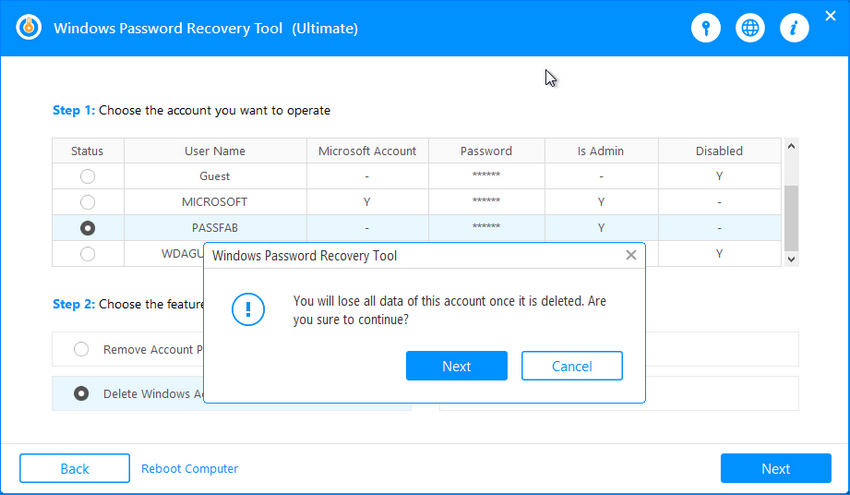Click the Disabled column header
Viewport: 850px width, 495px height.
tap(719, 151)
